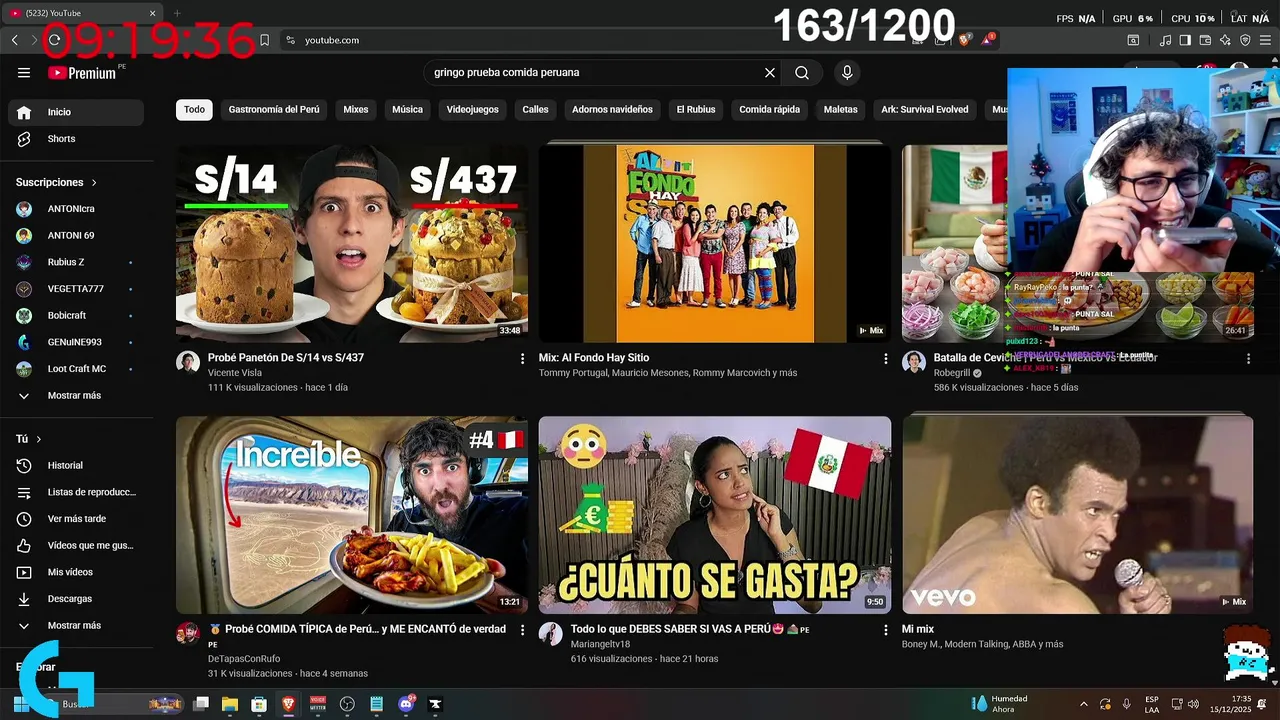Open options menu for Batalla de Ceviche video

[x=1248, y=358]
